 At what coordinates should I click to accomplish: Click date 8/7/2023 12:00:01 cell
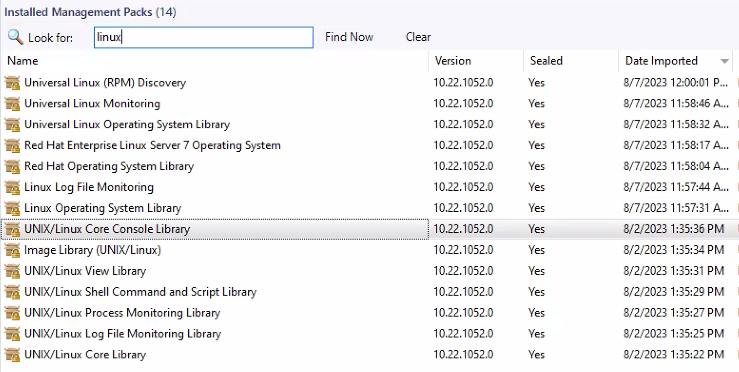pyautogui.click(x=675, y=83)
